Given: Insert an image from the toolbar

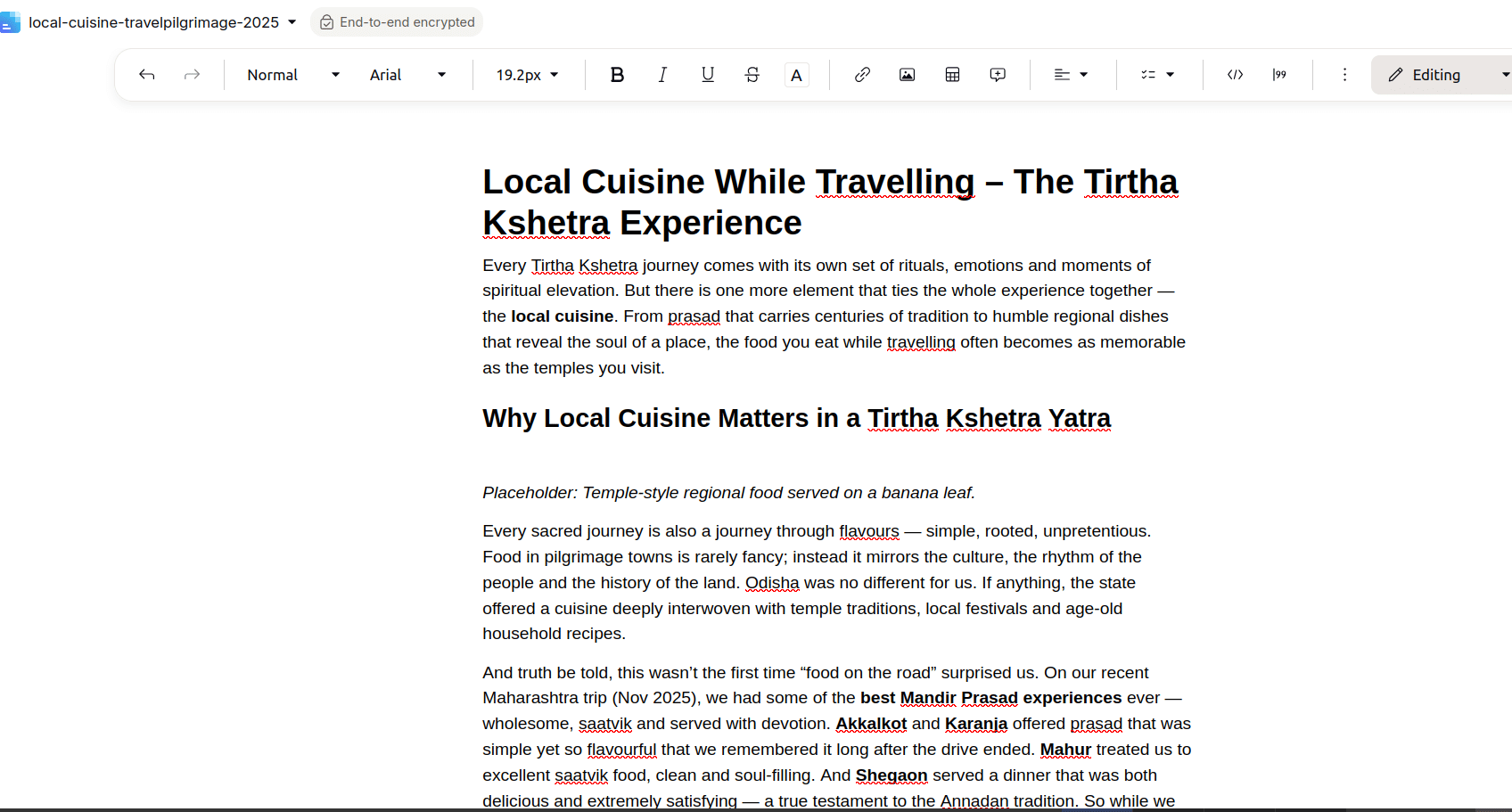Looking at the screenshot, I should pos(907,75).
